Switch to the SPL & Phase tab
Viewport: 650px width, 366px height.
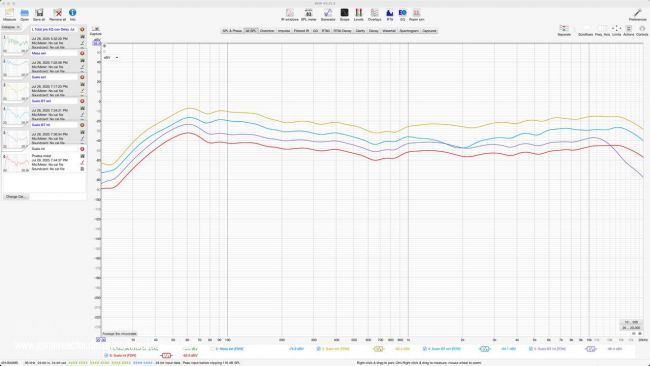pos(232,31)
